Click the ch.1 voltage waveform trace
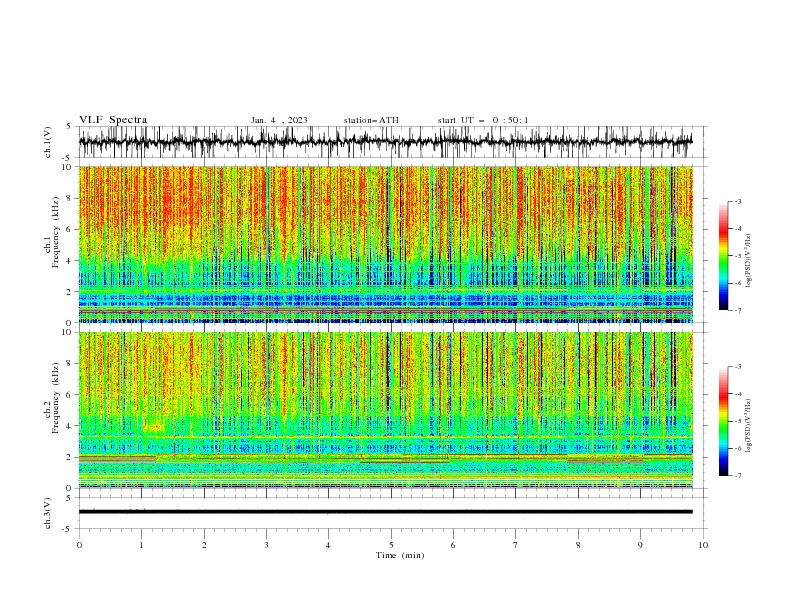The image size is (792, 612). (385, 141)
